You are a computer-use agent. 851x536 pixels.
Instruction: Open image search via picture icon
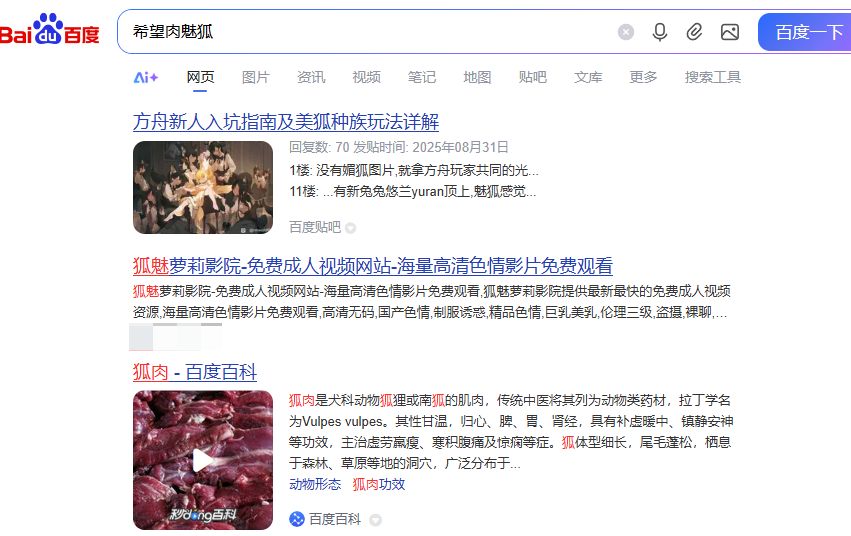[x=730, y=32]
